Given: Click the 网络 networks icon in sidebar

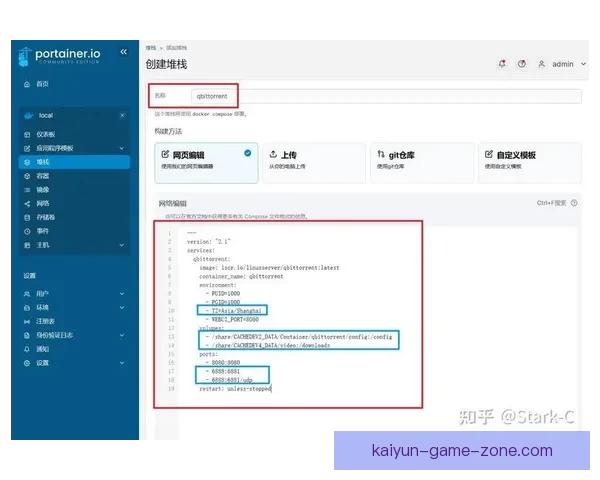Looking at the screenshot, I should (x=27, y=202).
